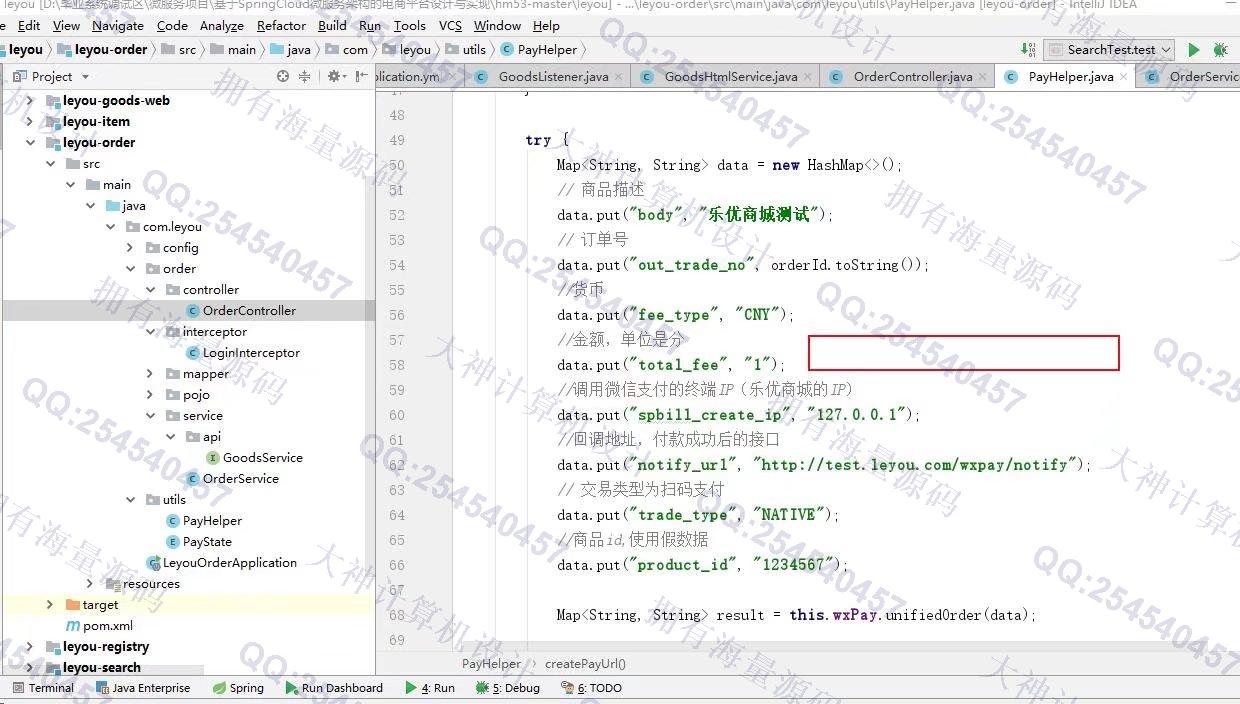Click PayHelper in the editor bottom breadcrumb
The width and height of the screenshot is (1240, 704).
[491, 663]
